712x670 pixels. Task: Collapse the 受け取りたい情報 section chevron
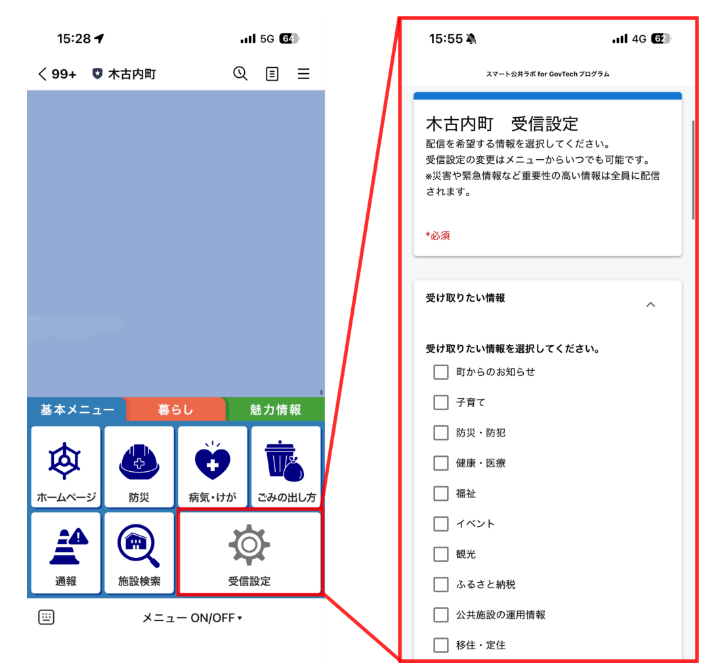coord(650,304)
